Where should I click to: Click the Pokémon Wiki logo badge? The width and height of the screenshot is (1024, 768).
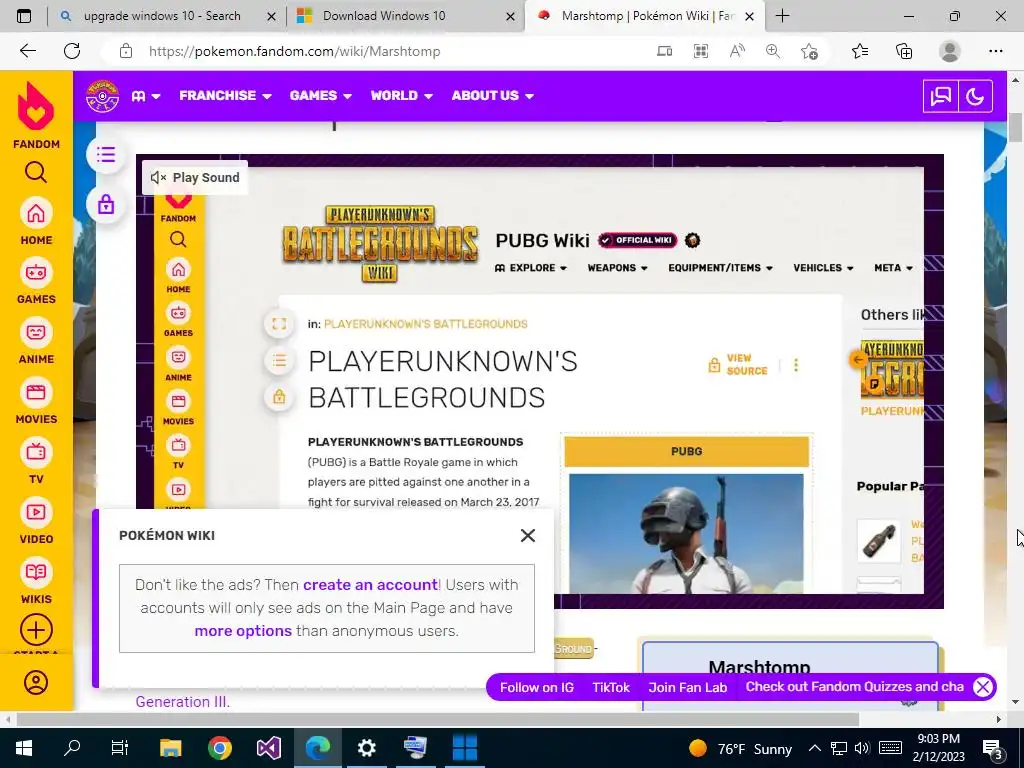coord(103,96)
